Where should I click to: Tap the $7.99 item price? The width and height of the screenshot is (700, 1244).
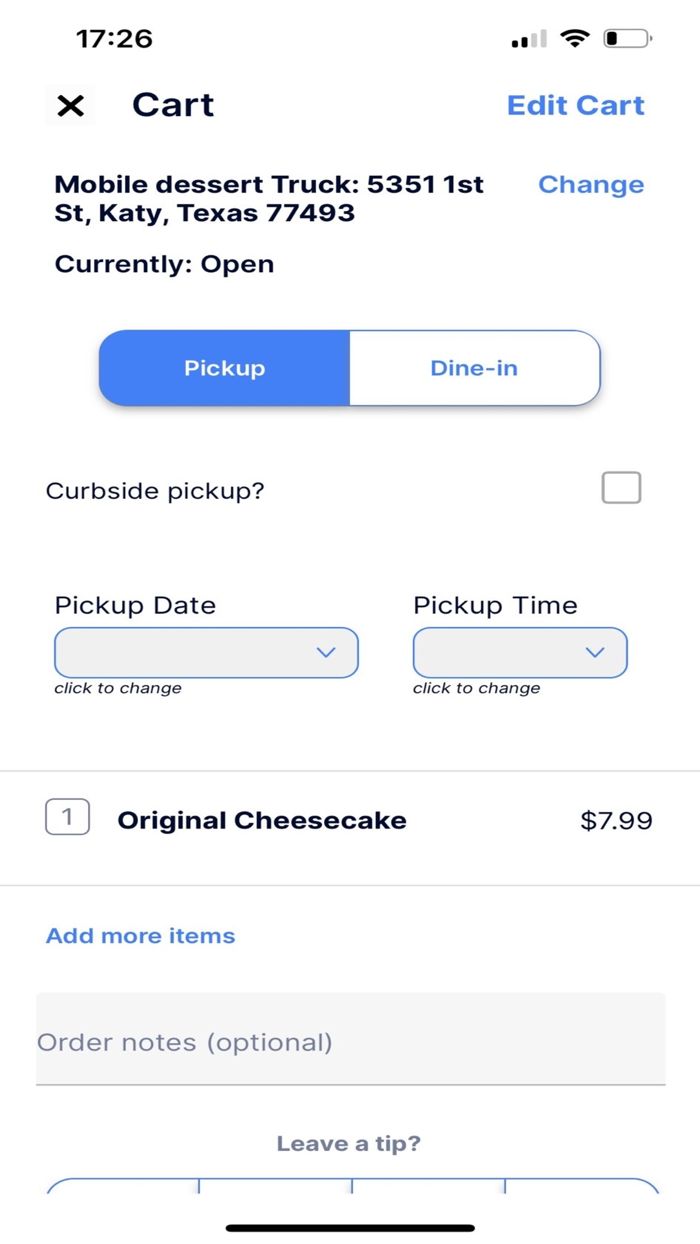coord(616,821)
